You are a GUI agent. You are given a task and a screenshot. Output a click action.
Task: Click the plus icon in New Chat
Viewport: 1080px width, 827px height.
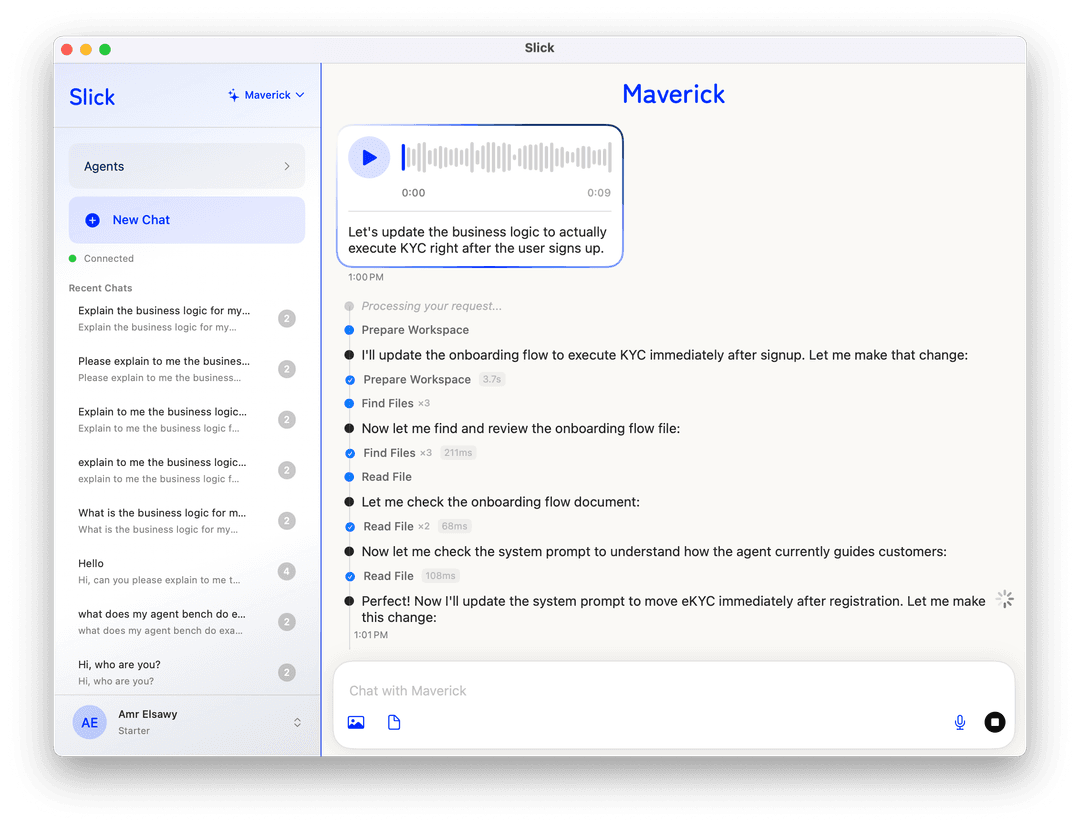pos(92,220)
